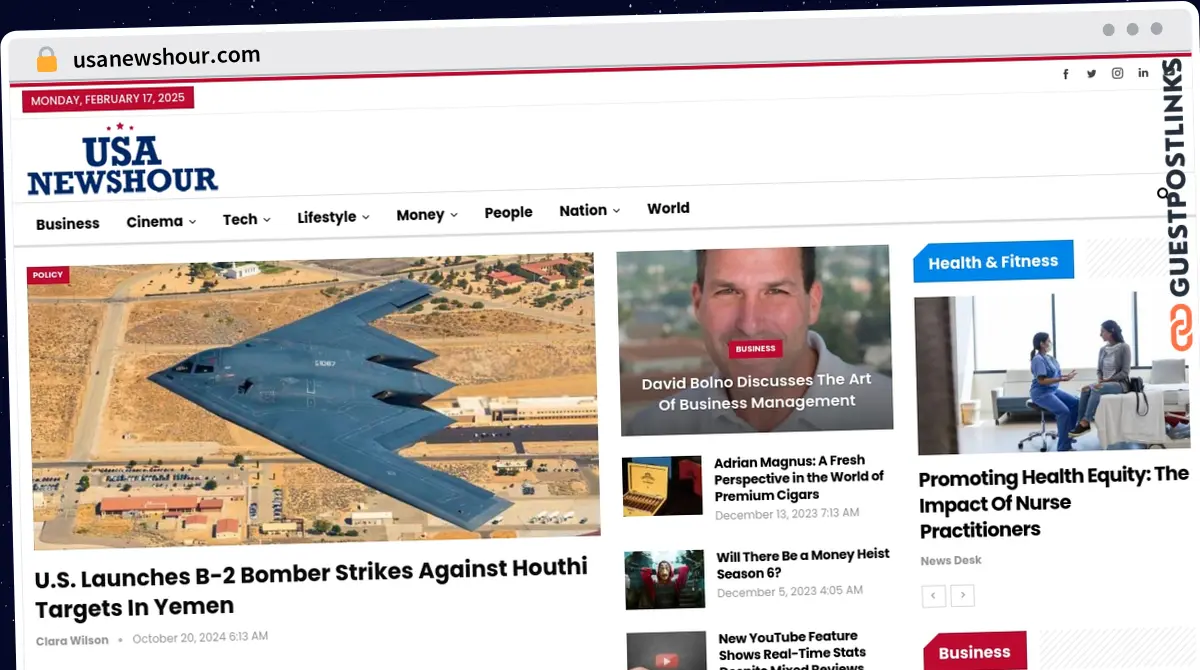Open the YouTube feature thumbnail

667,651
